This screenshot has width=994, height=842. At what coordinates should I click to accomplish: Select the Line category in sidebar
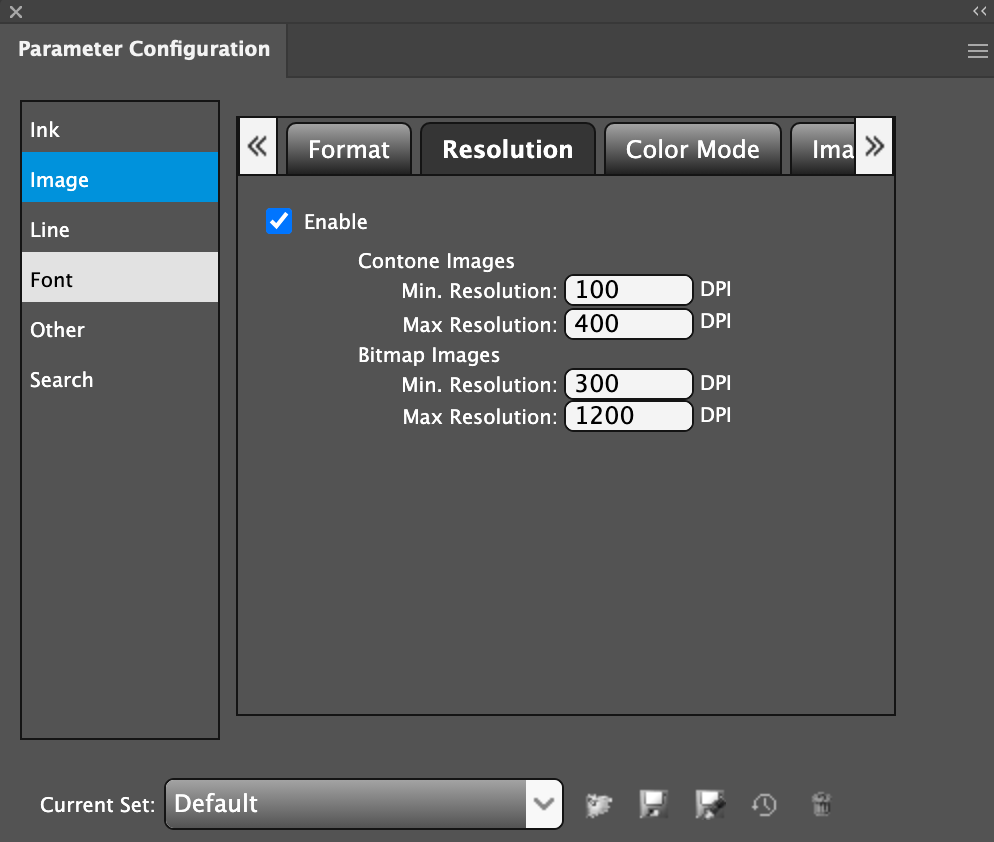pyautogui.click(x=120, y=230)
